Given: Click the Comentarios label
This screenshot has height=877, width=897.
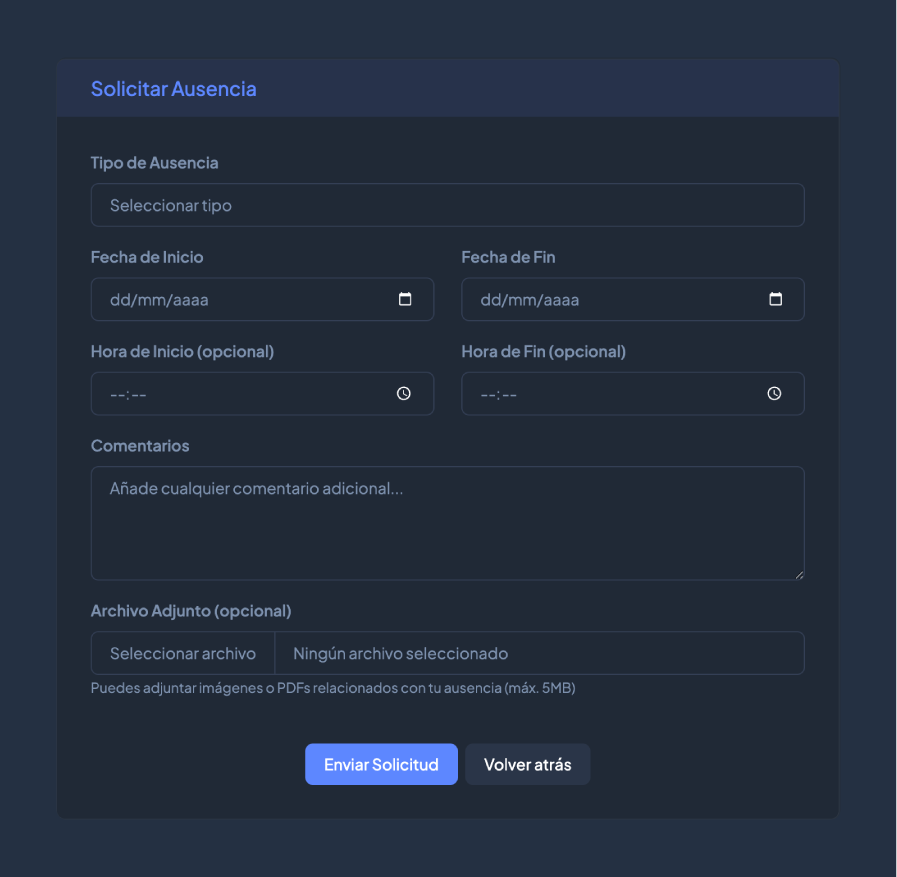Looking at the screenshot, I should click(140, 446).
